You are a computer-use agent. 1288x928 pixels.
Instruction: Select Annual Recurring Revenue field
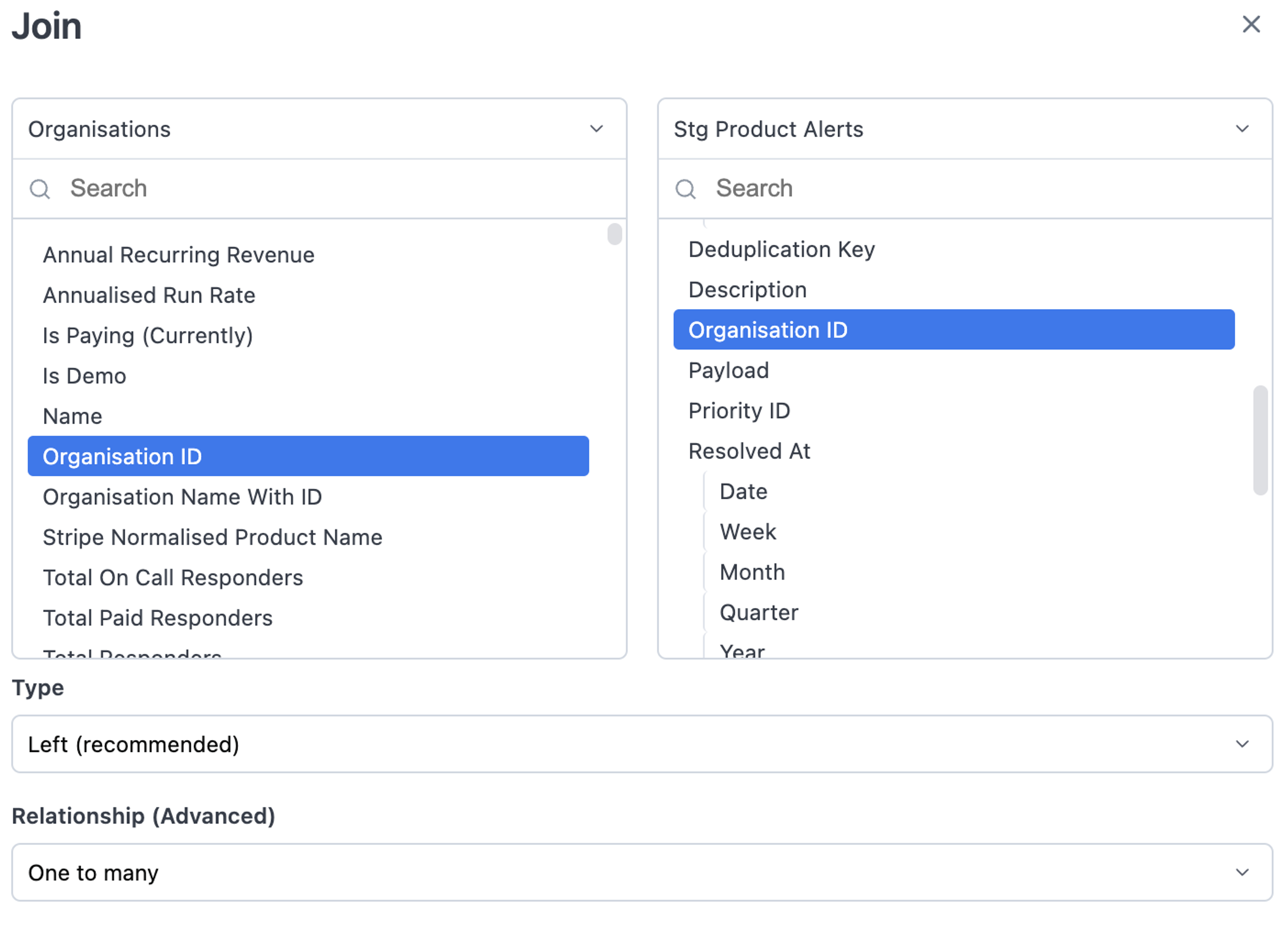pyautogui.click(x=178, y=255)
